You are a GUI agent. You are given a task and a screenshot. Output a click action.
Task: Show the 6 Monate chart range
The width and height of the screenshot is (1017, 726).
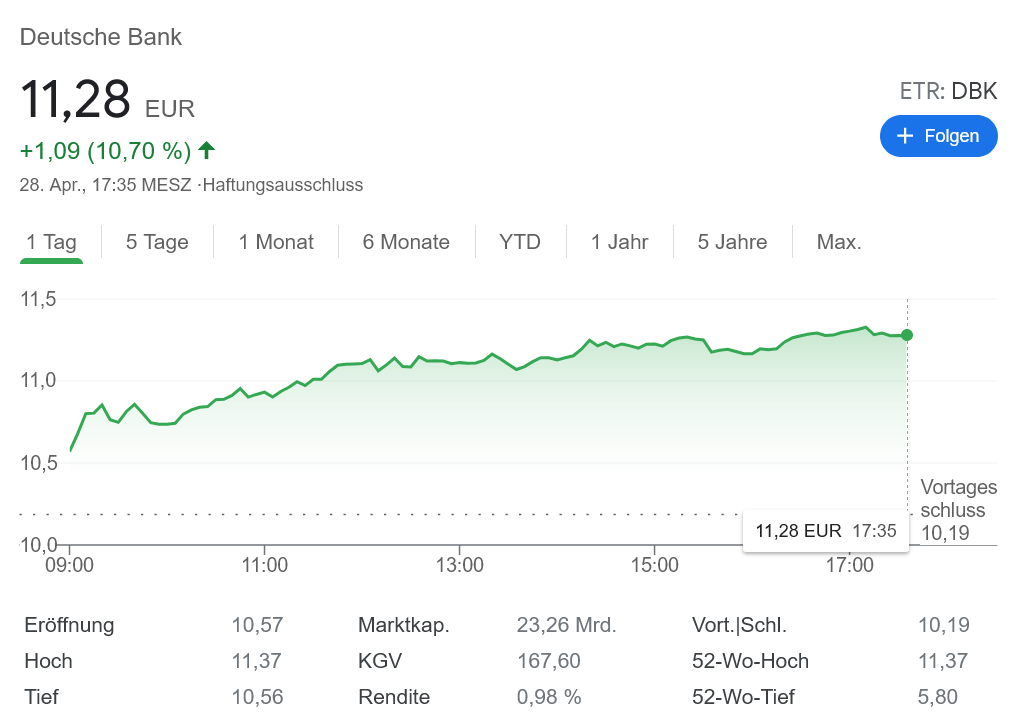tap(406, 242)
